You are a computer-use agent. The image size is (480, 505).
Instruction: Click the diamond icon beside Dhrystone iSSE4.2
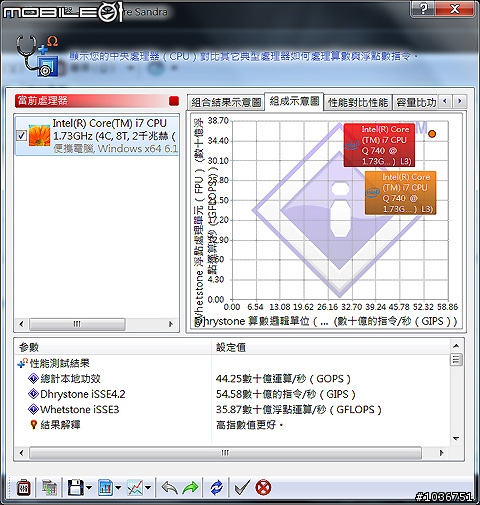[33, 394]
